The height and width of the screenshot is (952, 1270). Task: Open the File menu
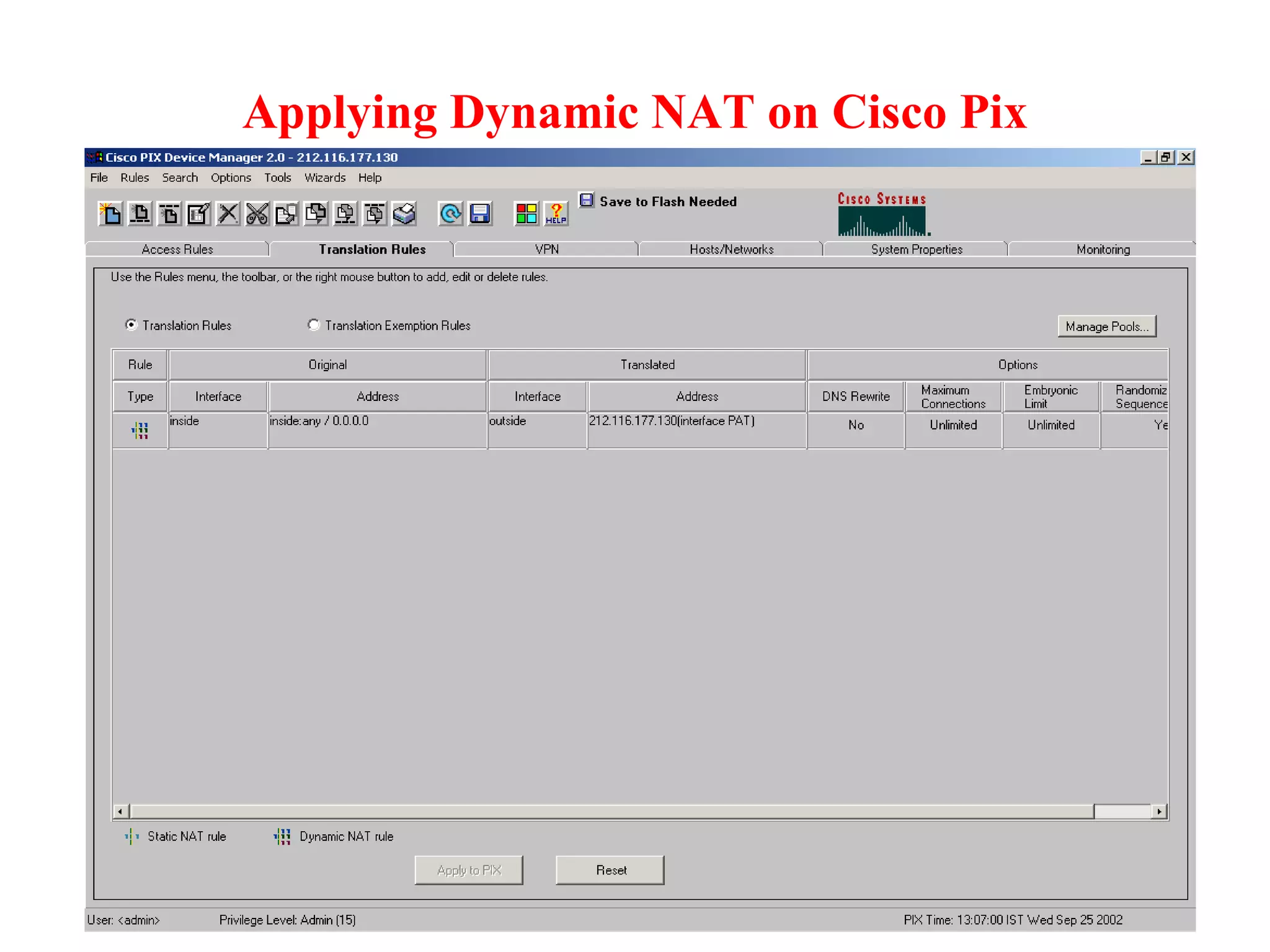point(99,178)
